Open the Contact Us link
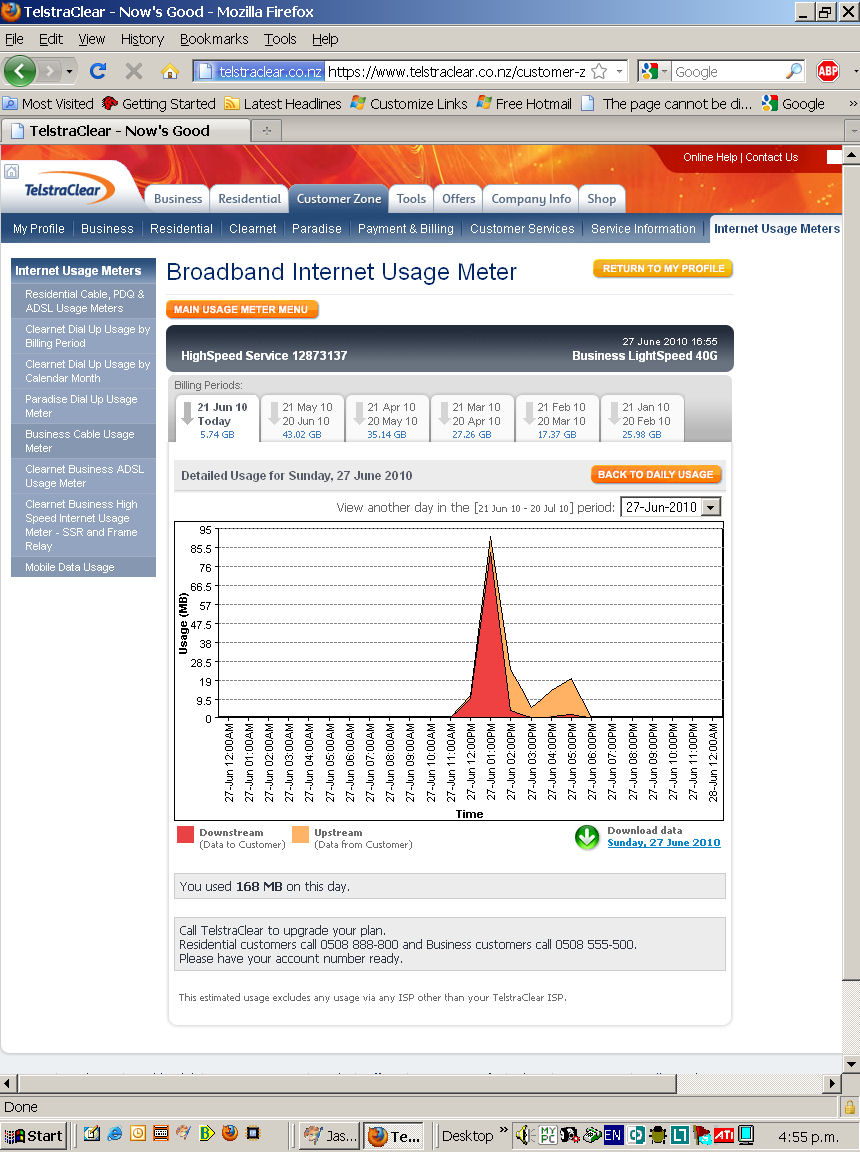Image resolution: width=860 pixels, height=1152 pixels. [771, 157]
